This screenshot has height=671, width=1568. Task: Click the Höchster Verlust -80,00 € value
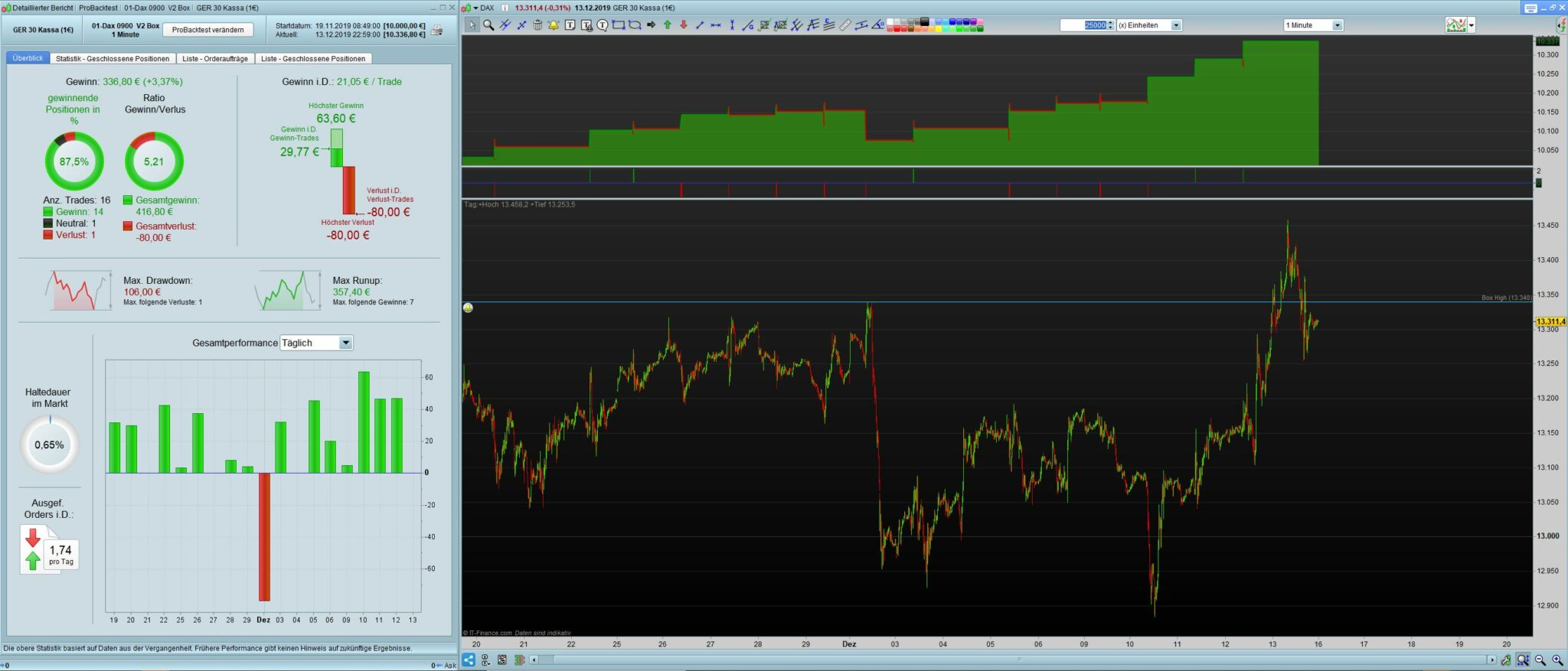pos(348,236)
